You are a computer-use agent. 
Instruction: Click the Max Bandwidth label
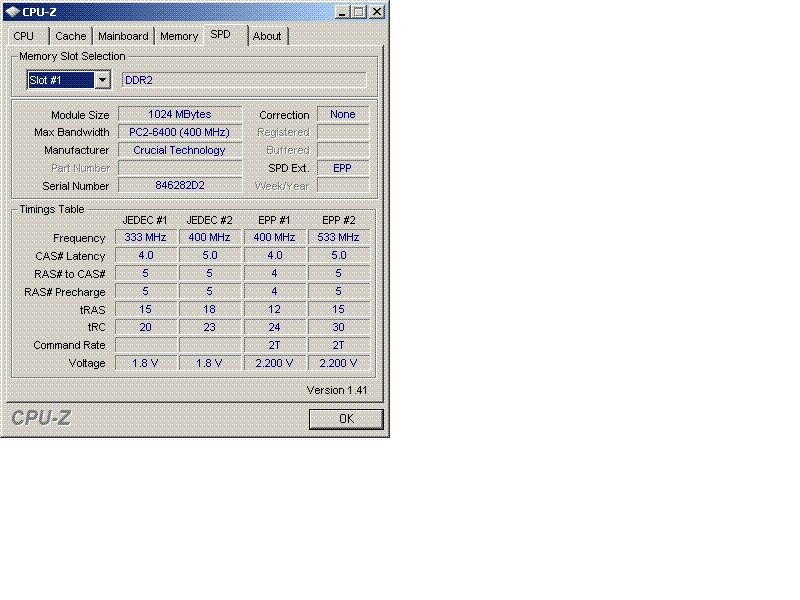[72, 133]
